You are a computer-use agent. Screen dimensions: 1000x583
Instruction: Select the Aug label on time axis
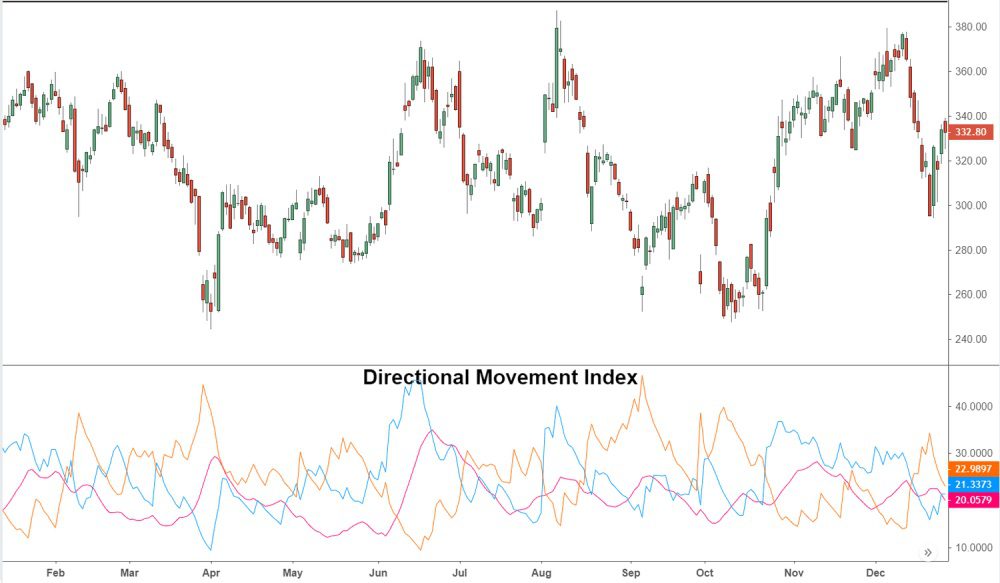541,573
